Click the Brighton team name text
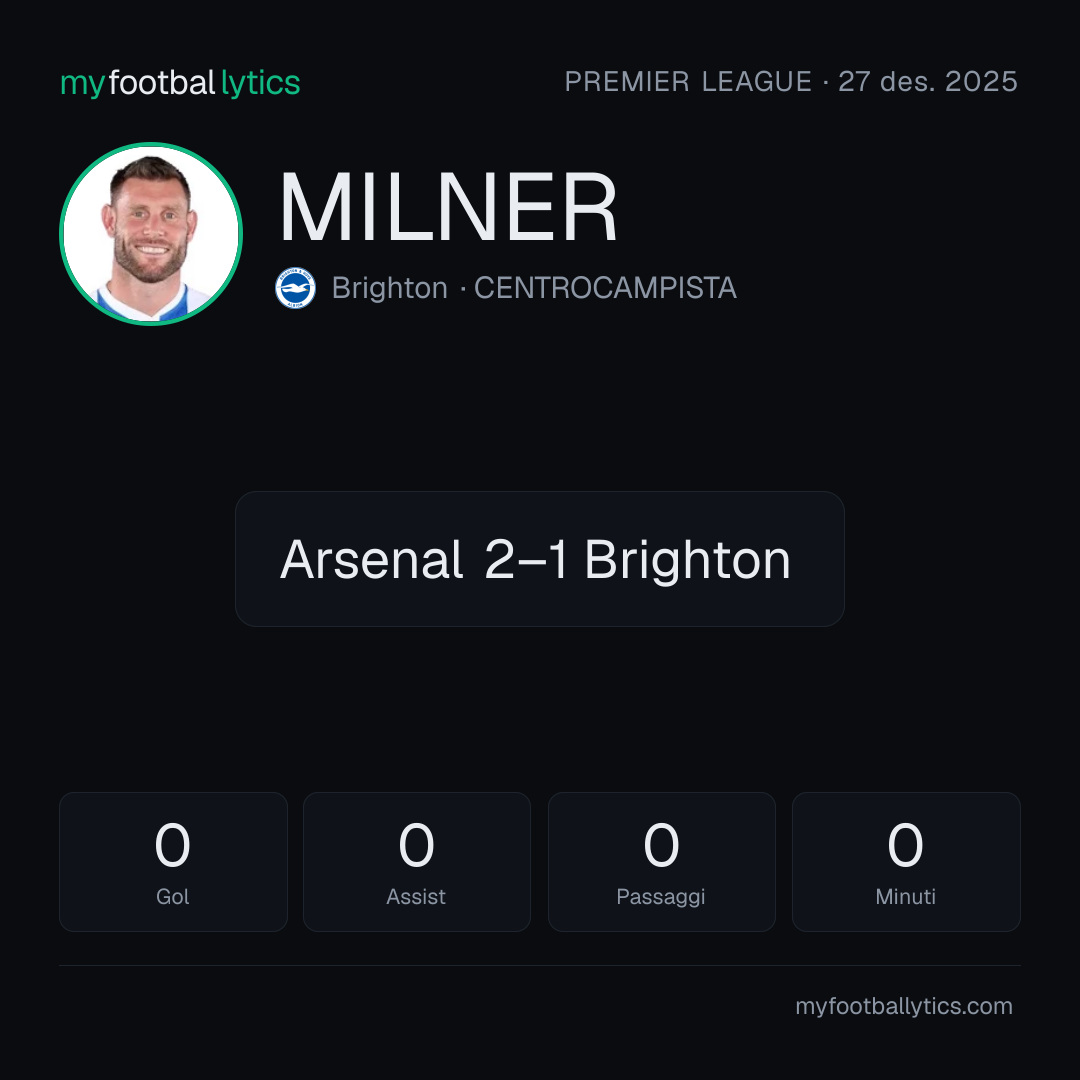The width and height of the screenshot is (1080, 1080). pos(390,288)
